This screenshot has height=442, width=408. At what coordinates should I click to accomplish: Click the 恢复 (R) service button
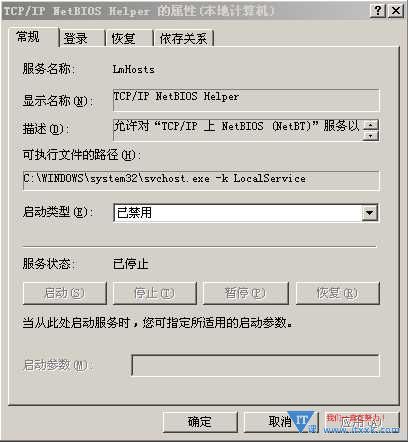[338, 293]
